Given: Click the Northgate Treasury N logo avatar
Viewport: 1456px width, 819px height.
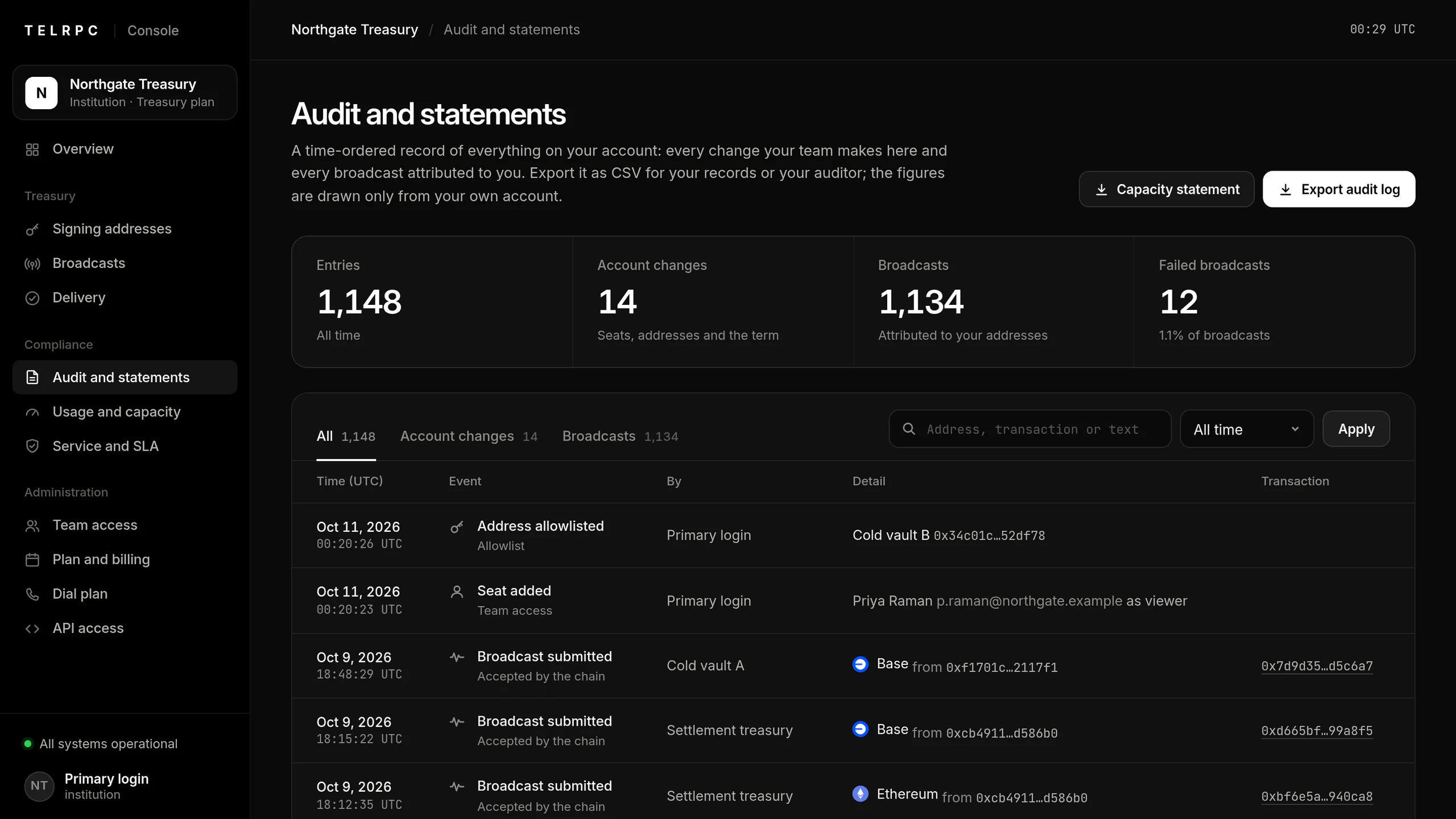Looking at the screenshot, I should (42, 93).
